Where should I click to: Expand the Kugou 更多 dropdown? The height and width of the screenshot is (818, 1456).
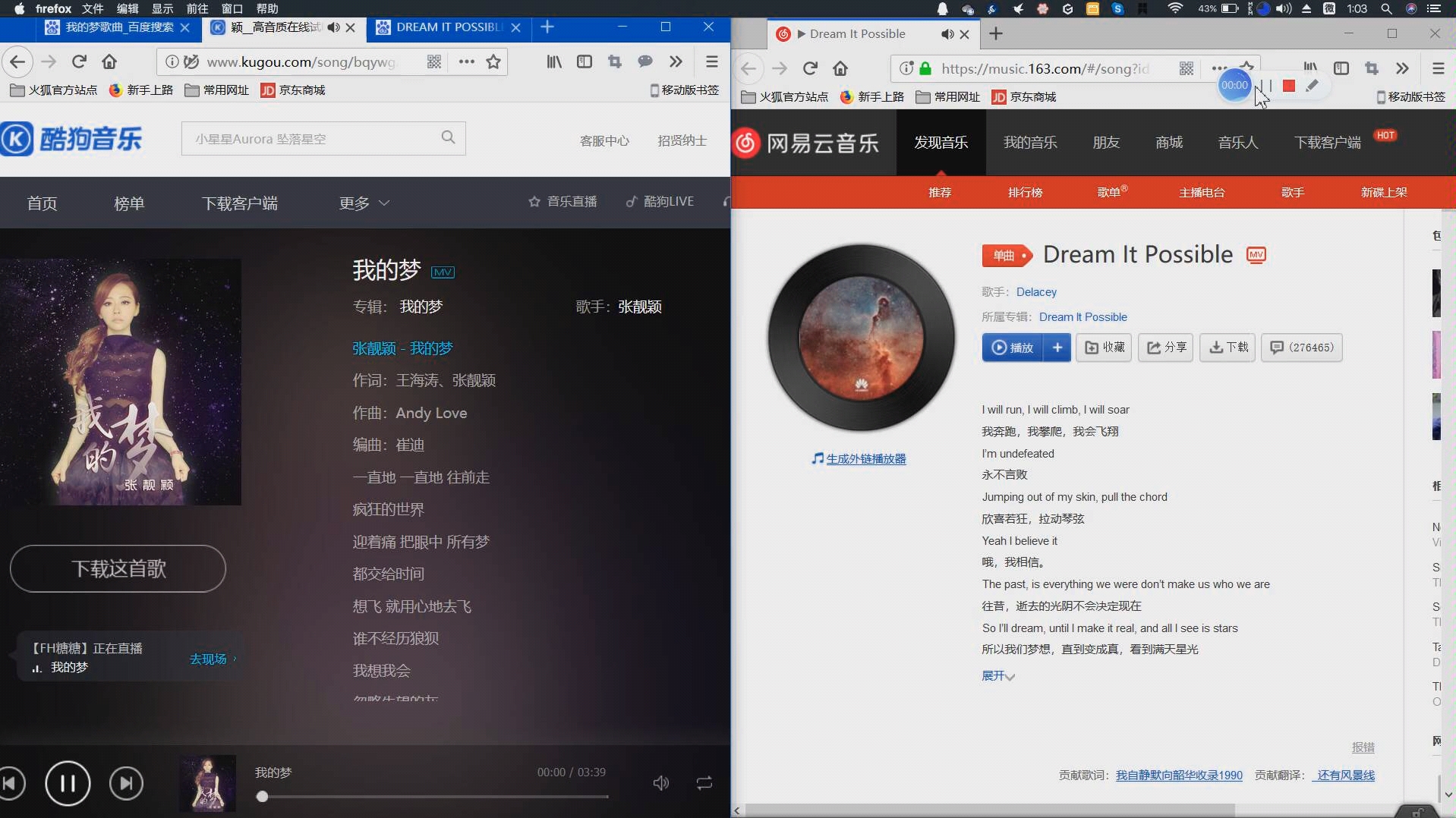point(364,203)
